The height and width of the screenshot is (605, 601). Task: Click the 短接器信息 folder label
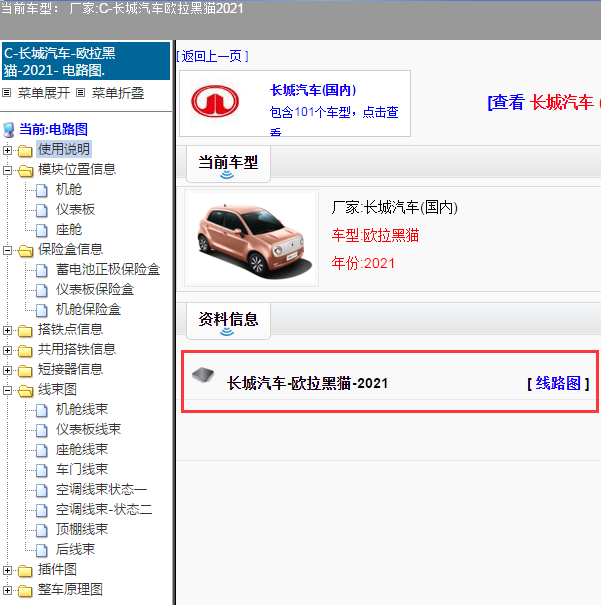tap(70, 370)
